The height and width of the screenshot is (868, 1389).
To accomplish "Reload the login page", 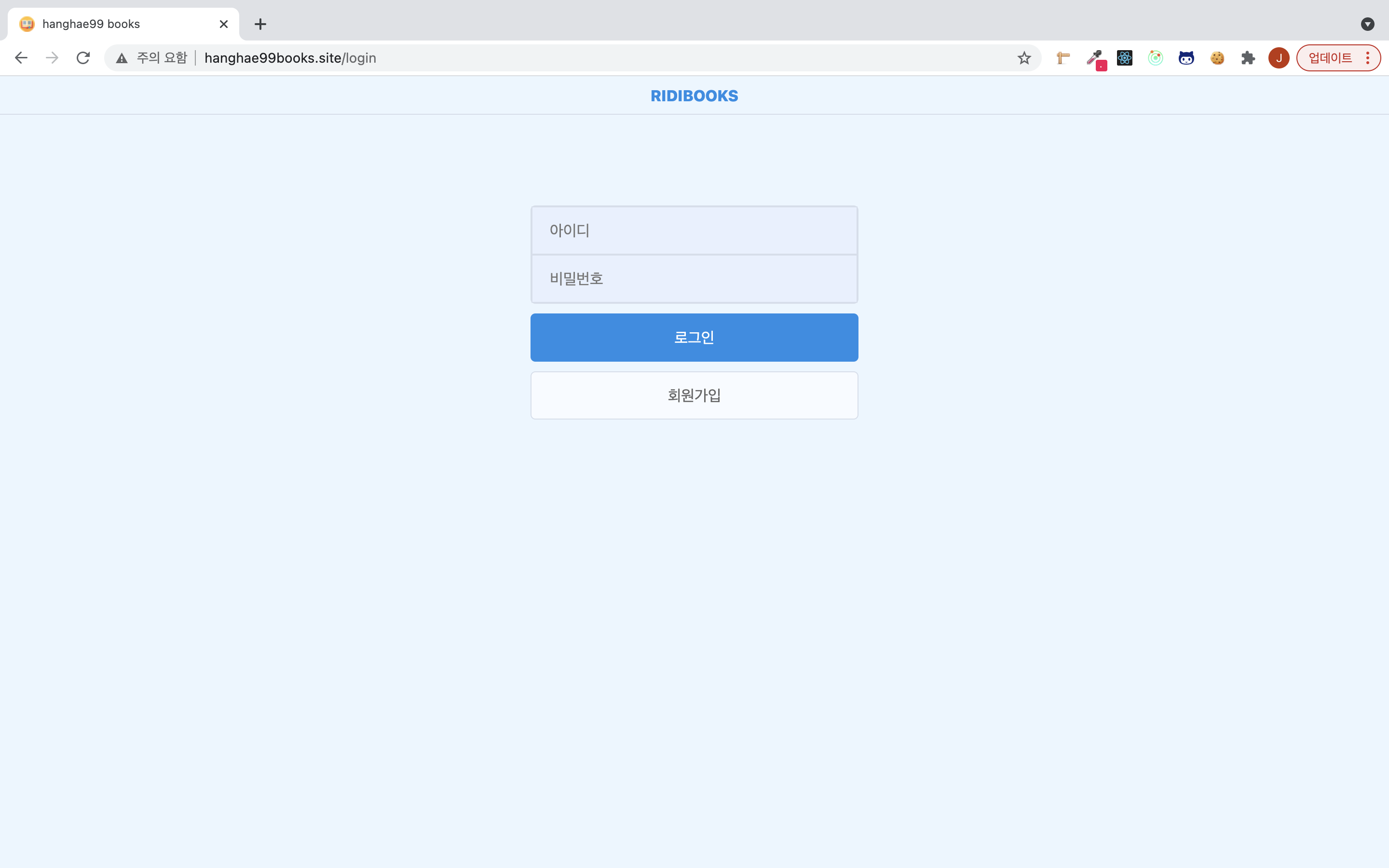I will (x=83, y=58).
